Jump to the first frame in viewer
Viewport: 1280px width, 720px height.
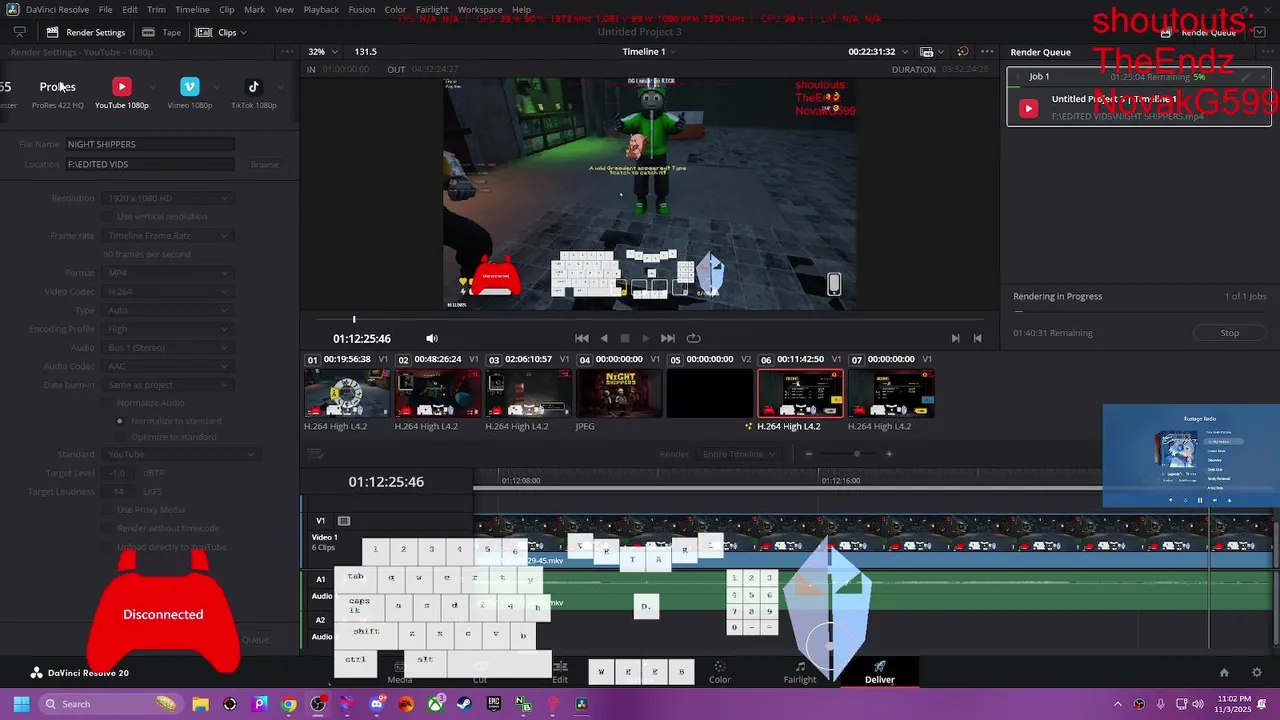pos(582,338)
